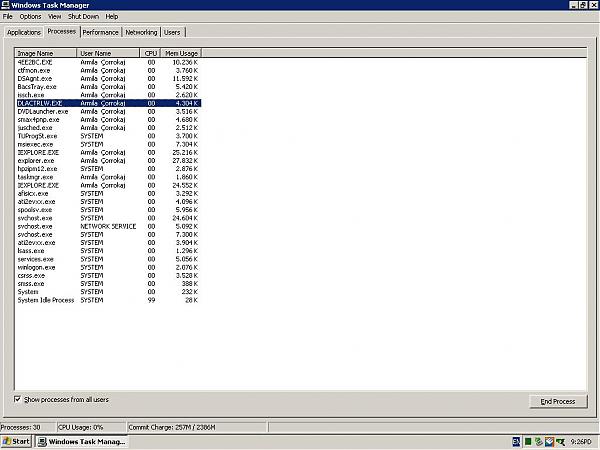
Task: Open the Start menu
Action: 16,442
